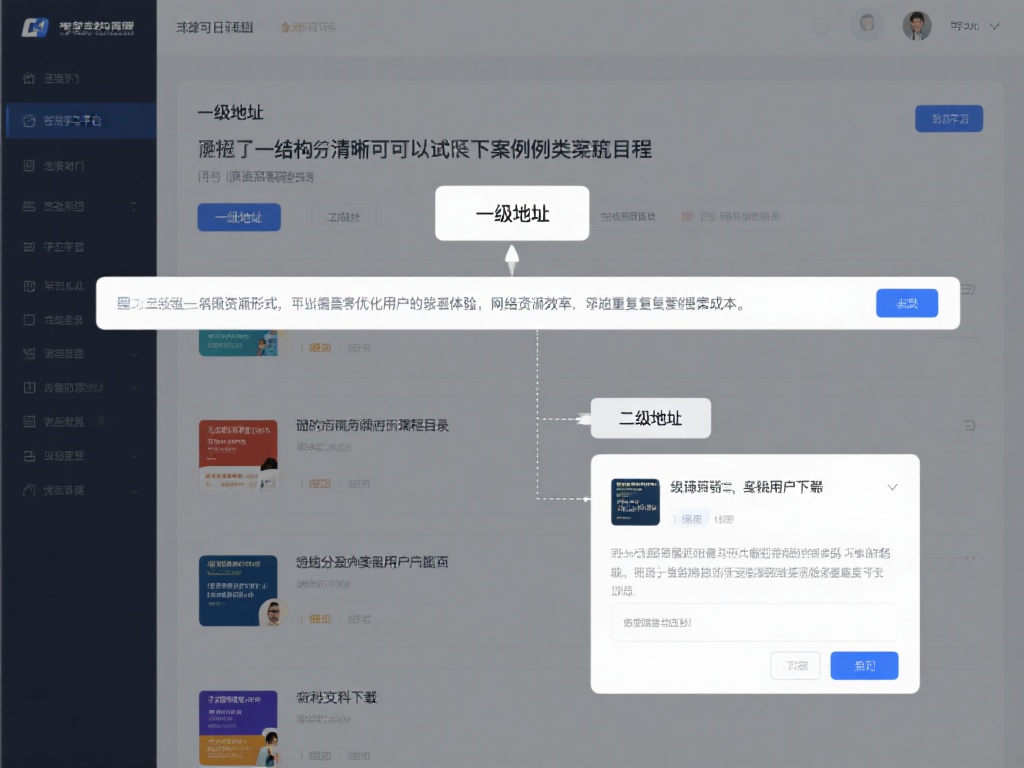Click the text input field inside the detail card

(x=755, y=624)
